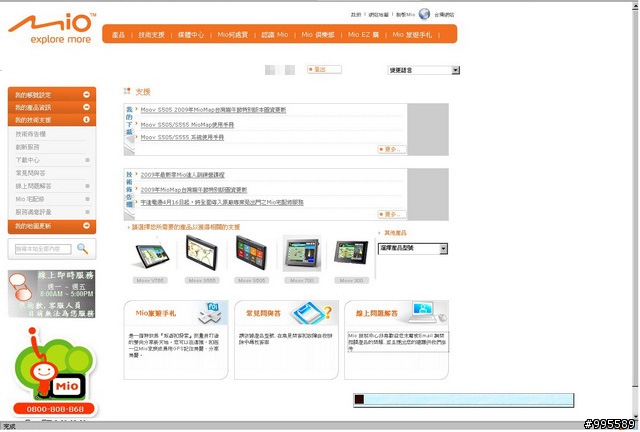
Task: Click 更多 button in the downloads box
Action: [391, 149]
